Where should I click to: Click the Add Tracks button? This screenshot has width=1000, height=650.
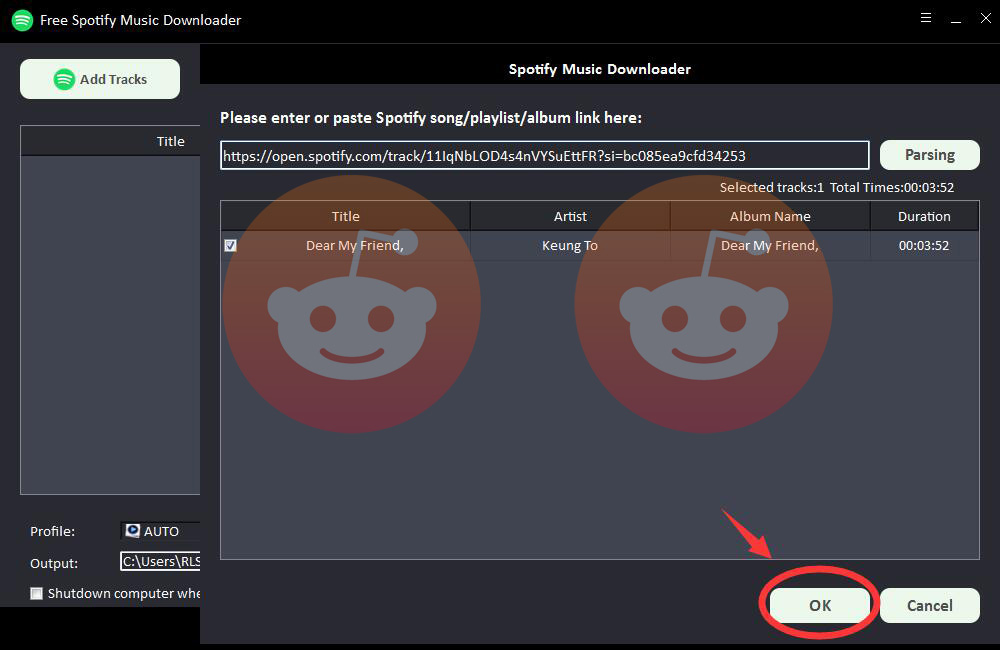[100, 79]
